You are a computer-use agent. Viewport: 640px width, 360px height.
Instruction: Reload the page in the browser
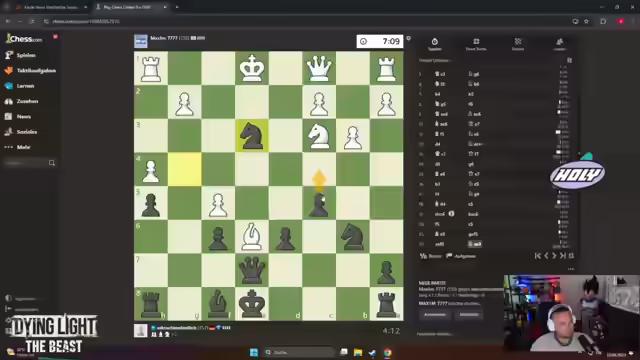[32, 21]
